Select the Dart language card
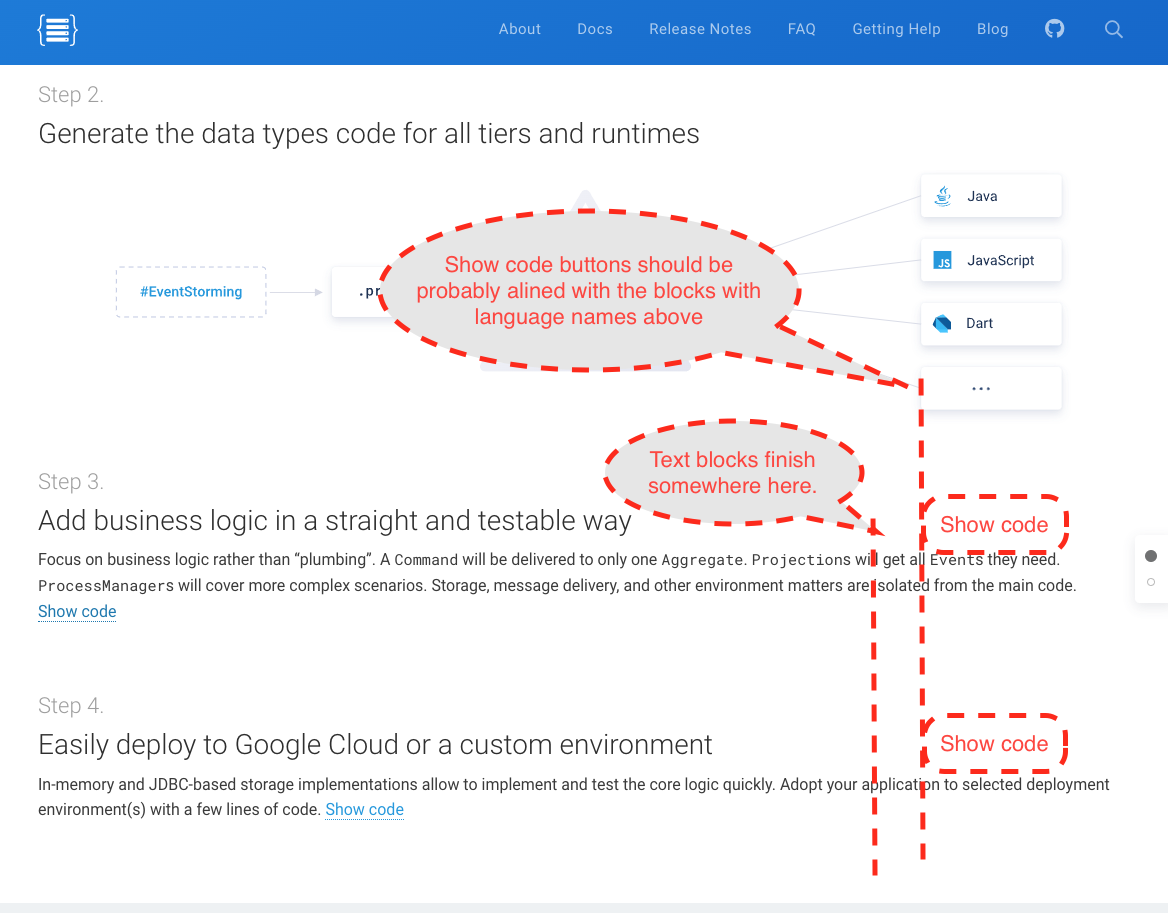The height and width of the screenshot is (913, 1168). (x=990, y=323)
